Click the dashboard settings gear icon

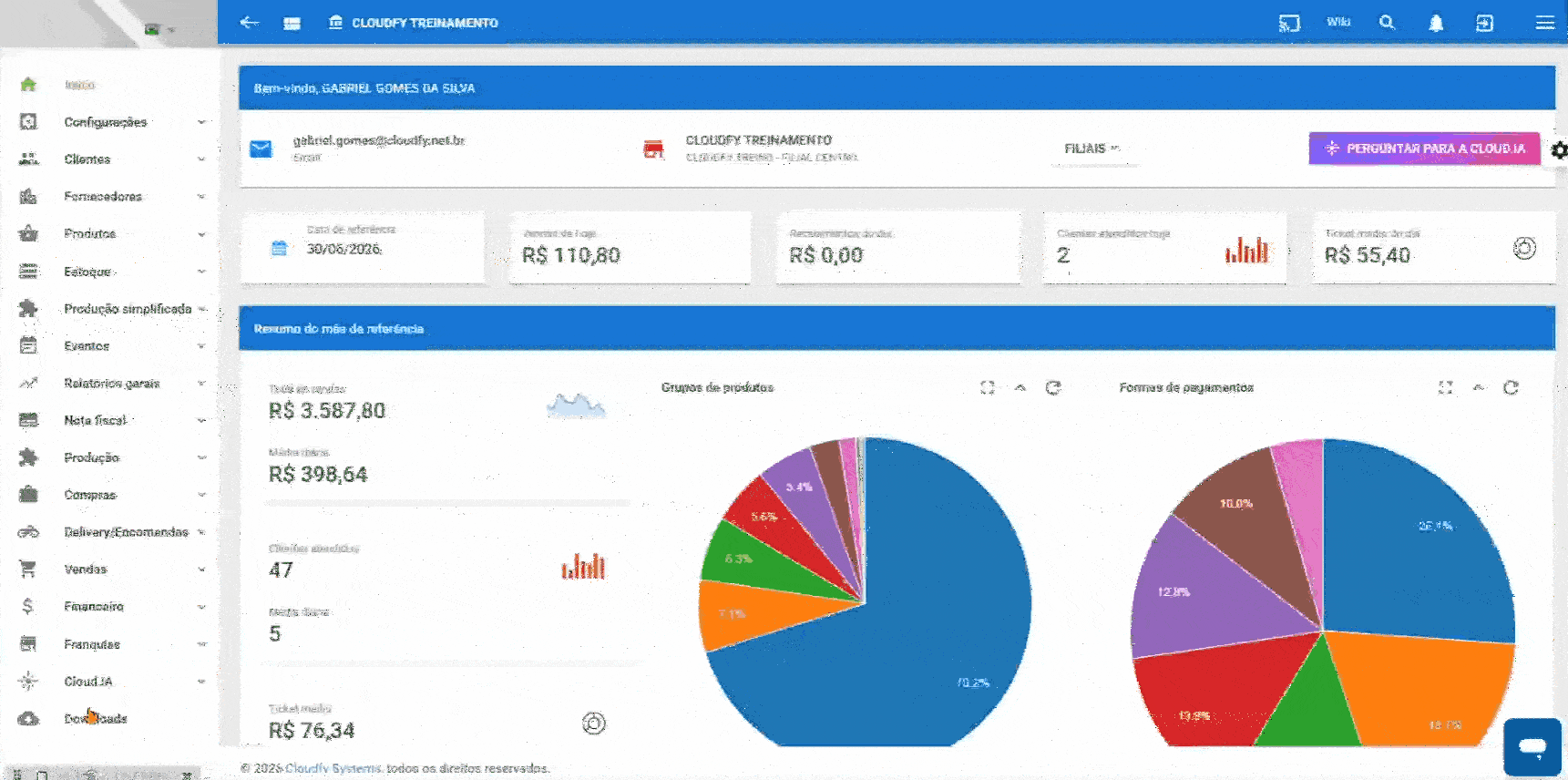[1559, 150]
